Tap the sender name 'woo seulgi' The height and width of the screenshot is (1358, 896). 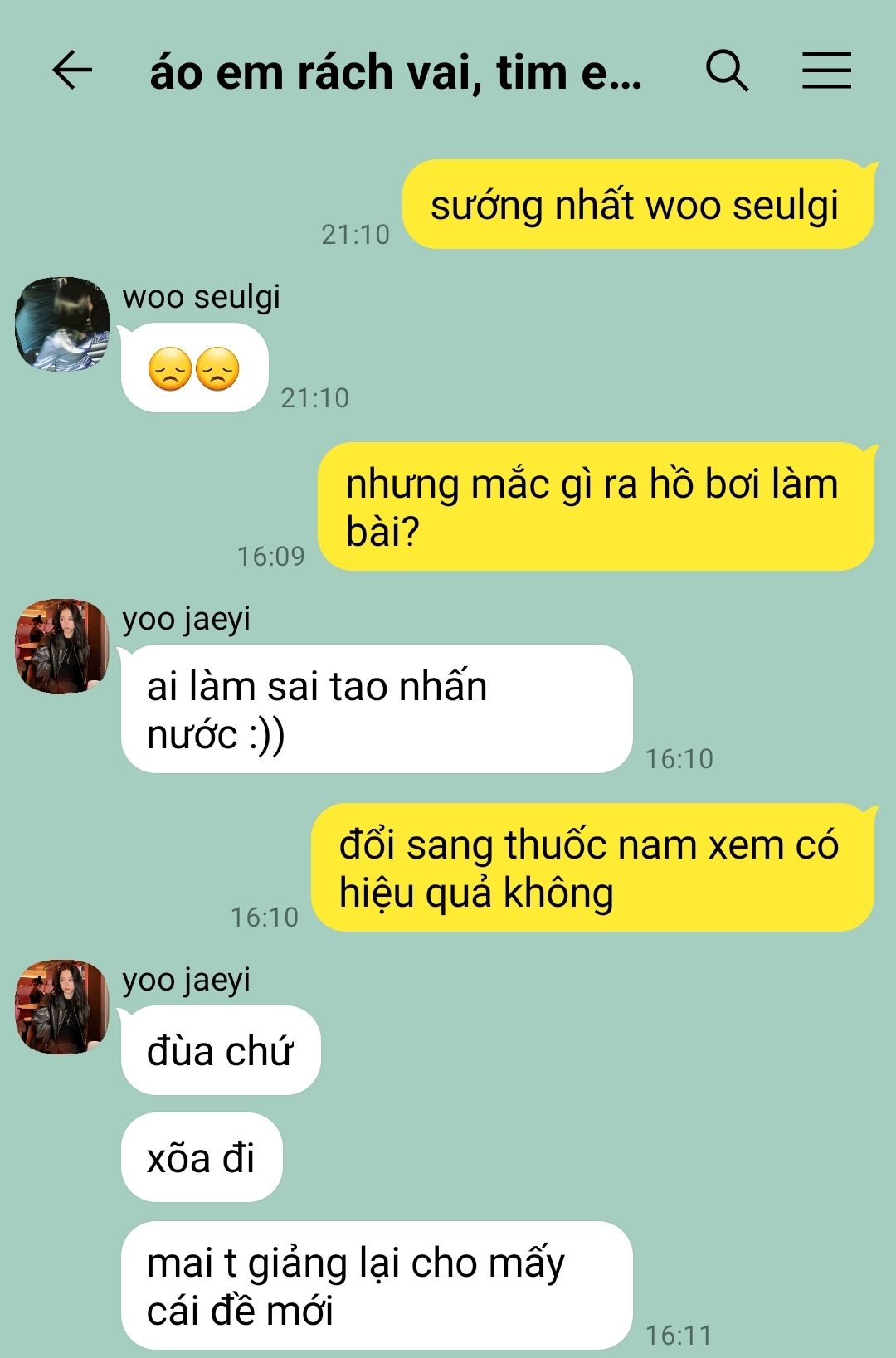(202, 297)
